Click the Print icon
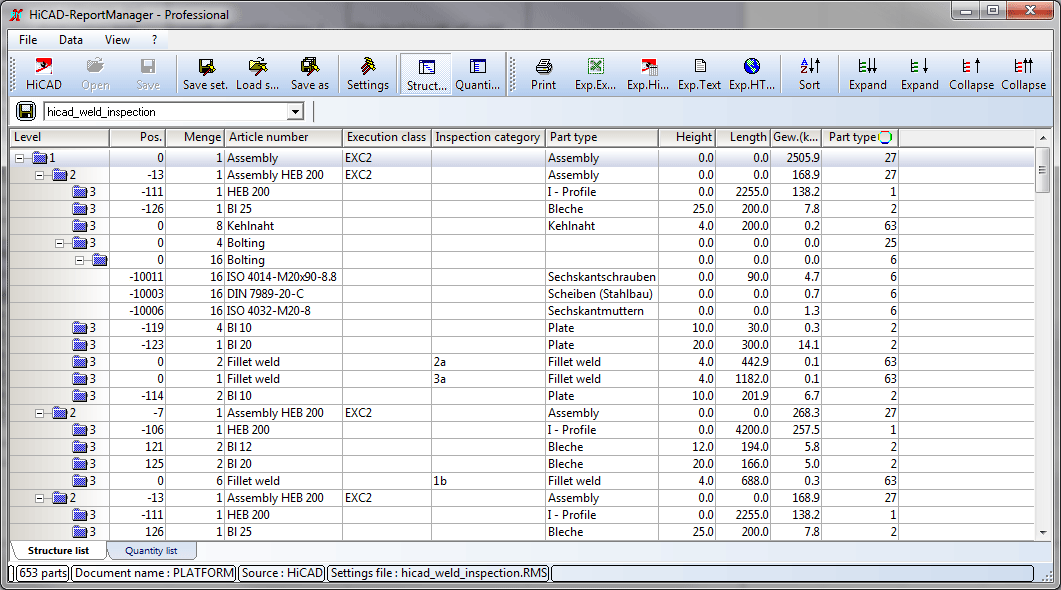1061x590 pixels. click(x=543, y=74)
